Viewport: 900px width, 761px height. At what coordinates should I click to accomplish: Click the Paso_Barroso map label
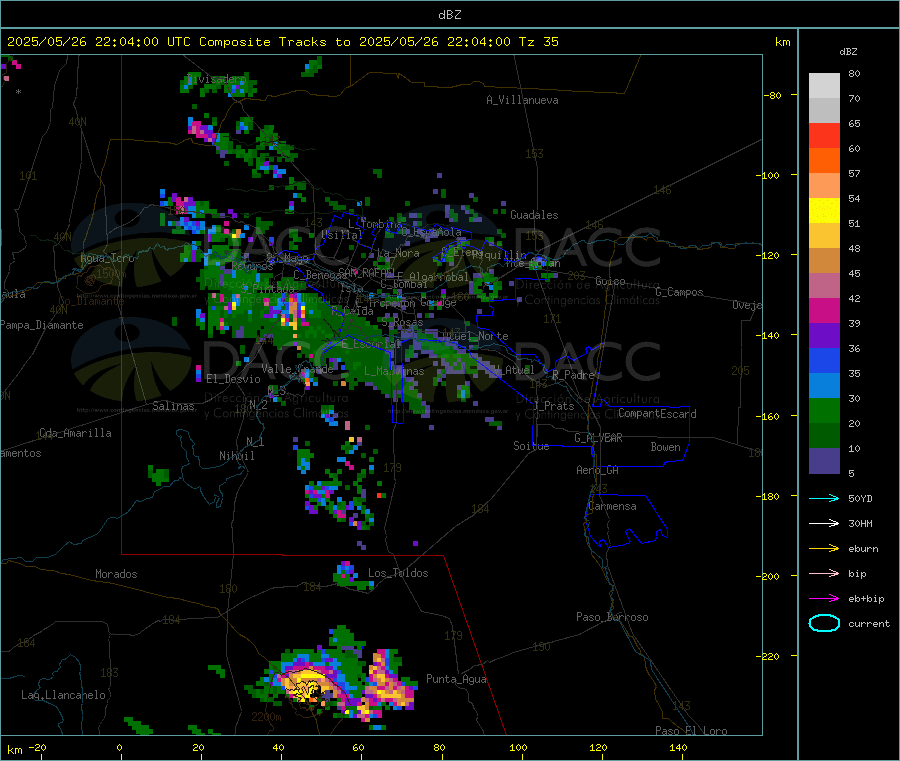click(612, 617)
